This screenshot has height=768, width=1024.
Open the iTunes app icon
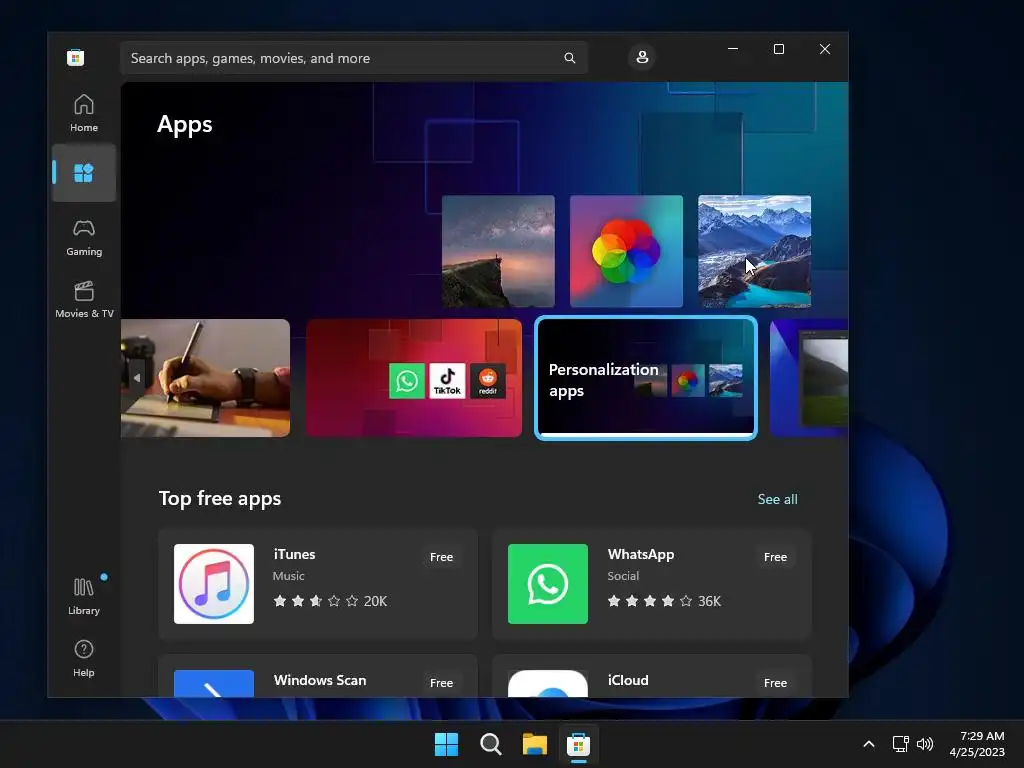tap(214, 584)
